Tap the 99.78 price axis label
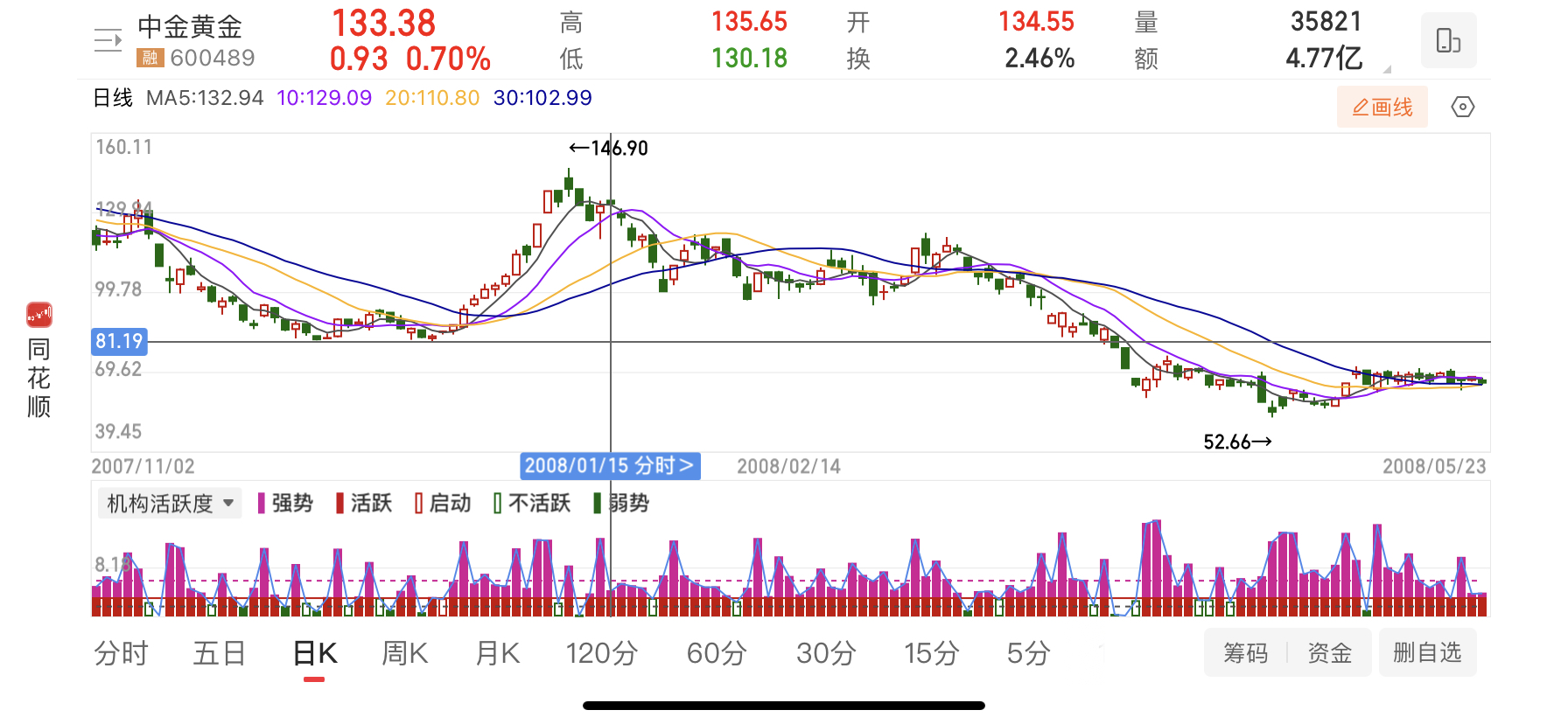Viewport: 1568px width, 724px height. 118,289
